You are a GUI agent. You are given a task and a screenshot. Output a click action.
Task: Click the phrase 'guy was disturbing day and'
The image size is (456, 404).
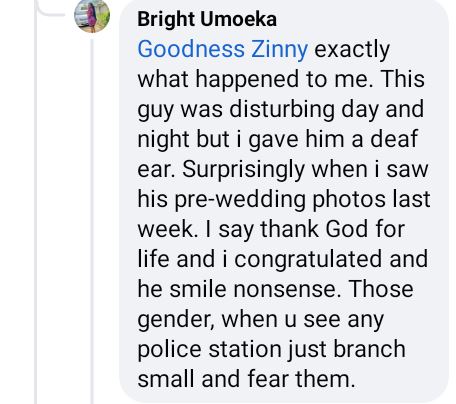281,110
